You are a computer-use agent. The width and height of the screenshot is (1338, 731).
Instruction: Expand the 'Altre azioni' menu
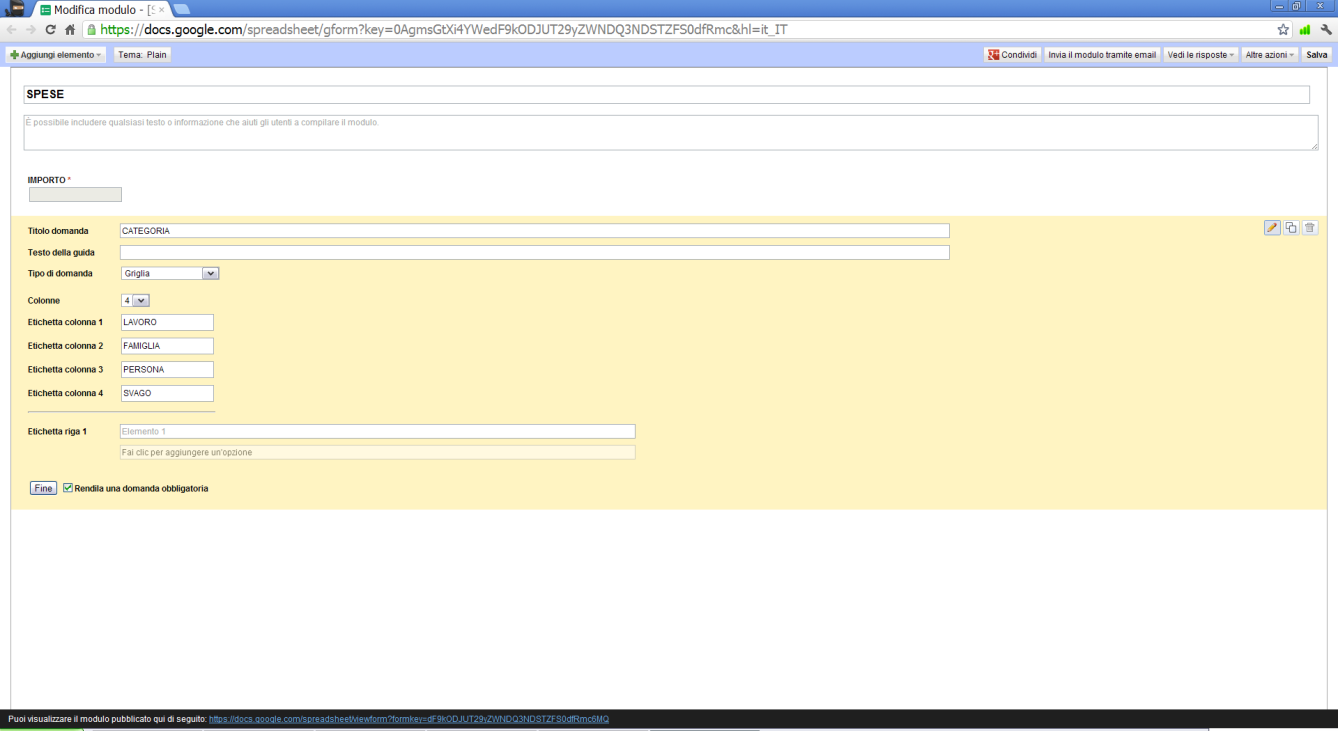(1270, 55)
